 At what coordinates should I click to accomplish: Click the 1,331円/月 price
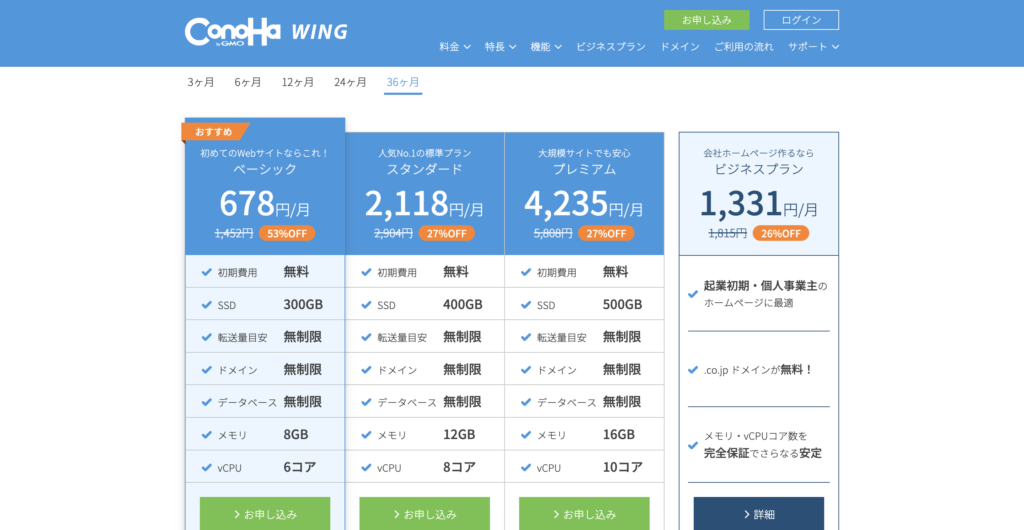(759, 204)
